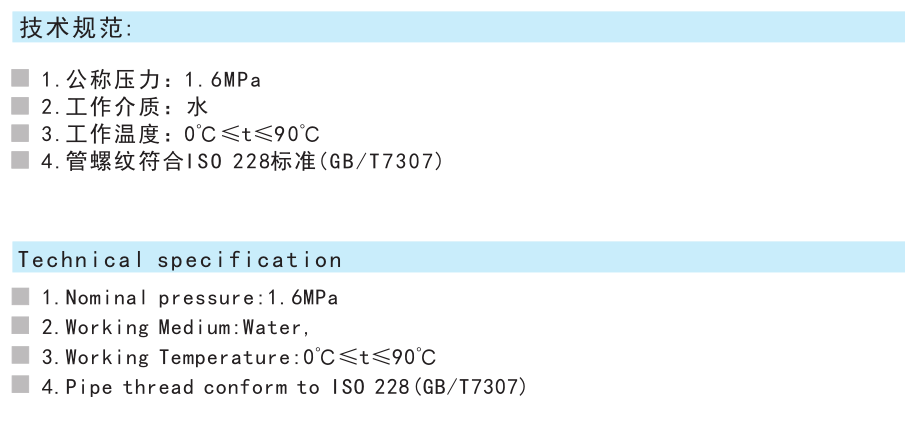Click the text 公称压力：1.6MPa
The image size is (905, 428).
tap(163, 79)
